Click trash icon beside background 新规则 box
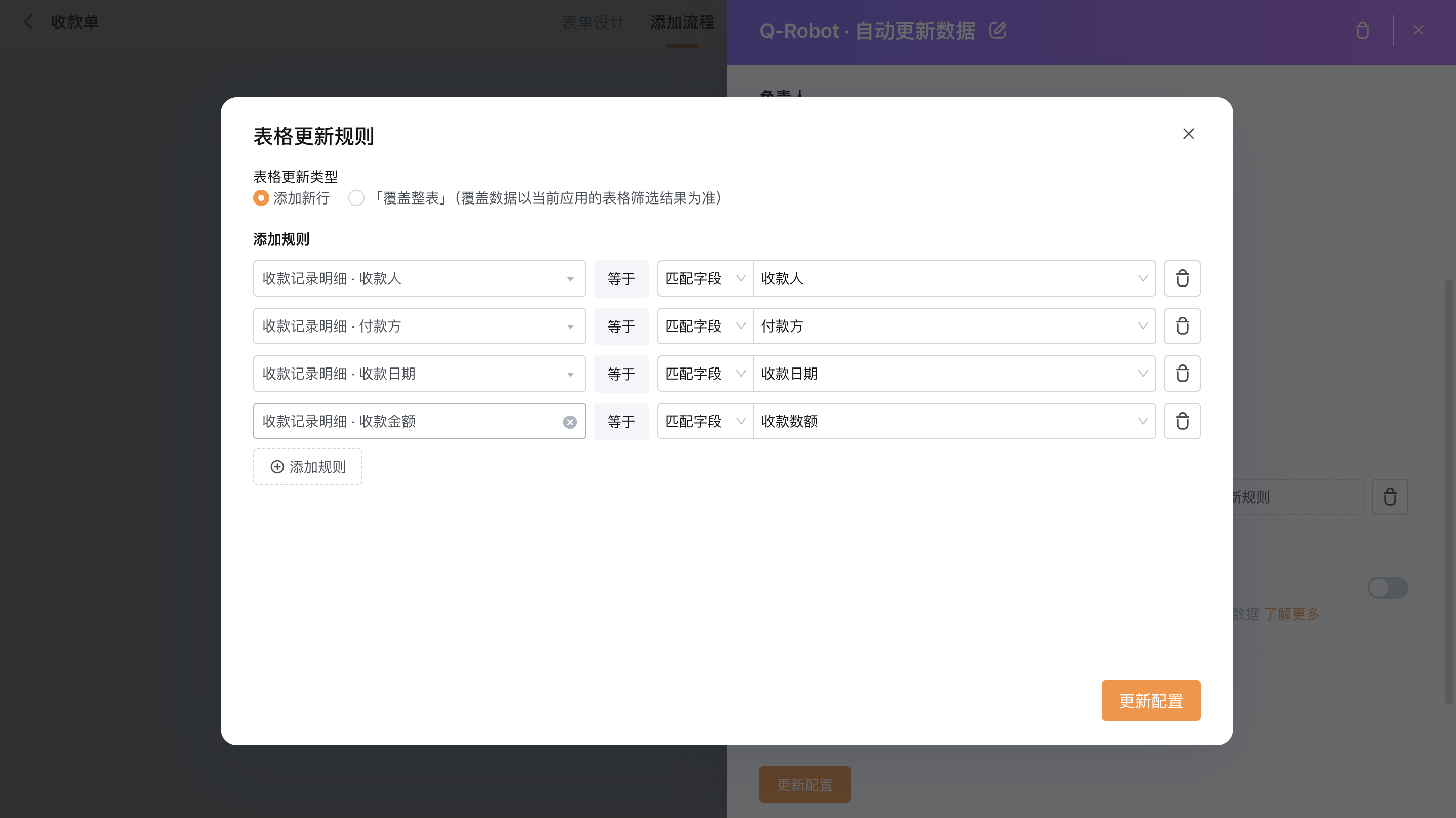This screenshot has height=818, width=1456. pyautogui.click(x=1390, y=497)
